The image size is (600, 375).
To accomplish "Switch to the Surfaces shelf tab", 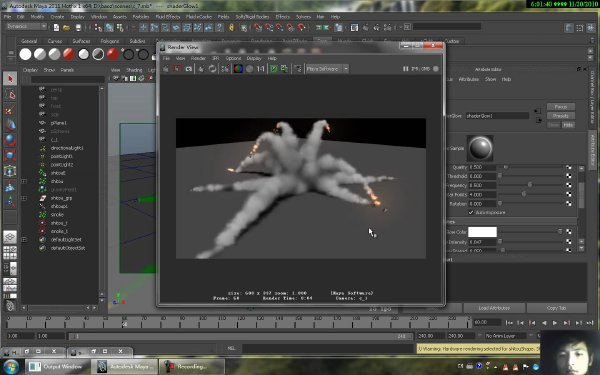I will pyautogui.click(x=82, y=41).
